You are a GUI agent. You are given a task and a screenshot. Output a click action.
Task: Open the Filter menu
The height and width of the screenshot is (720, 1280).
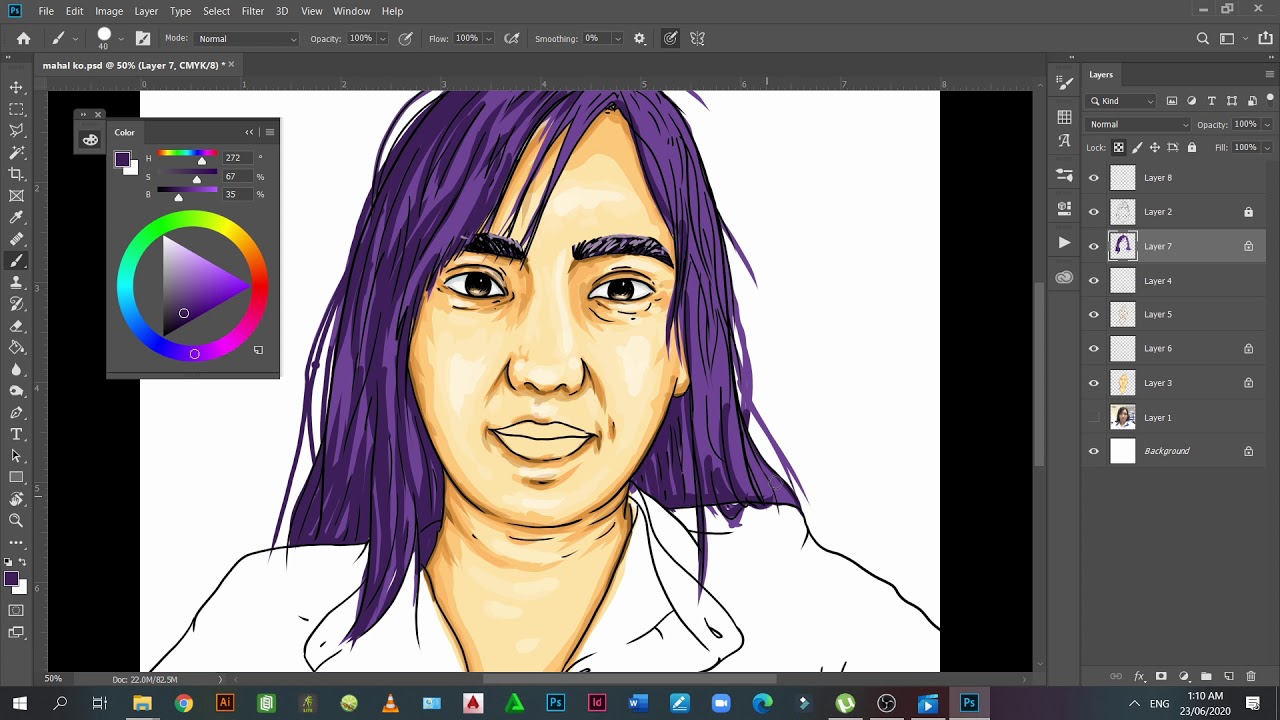coord(253,11)
